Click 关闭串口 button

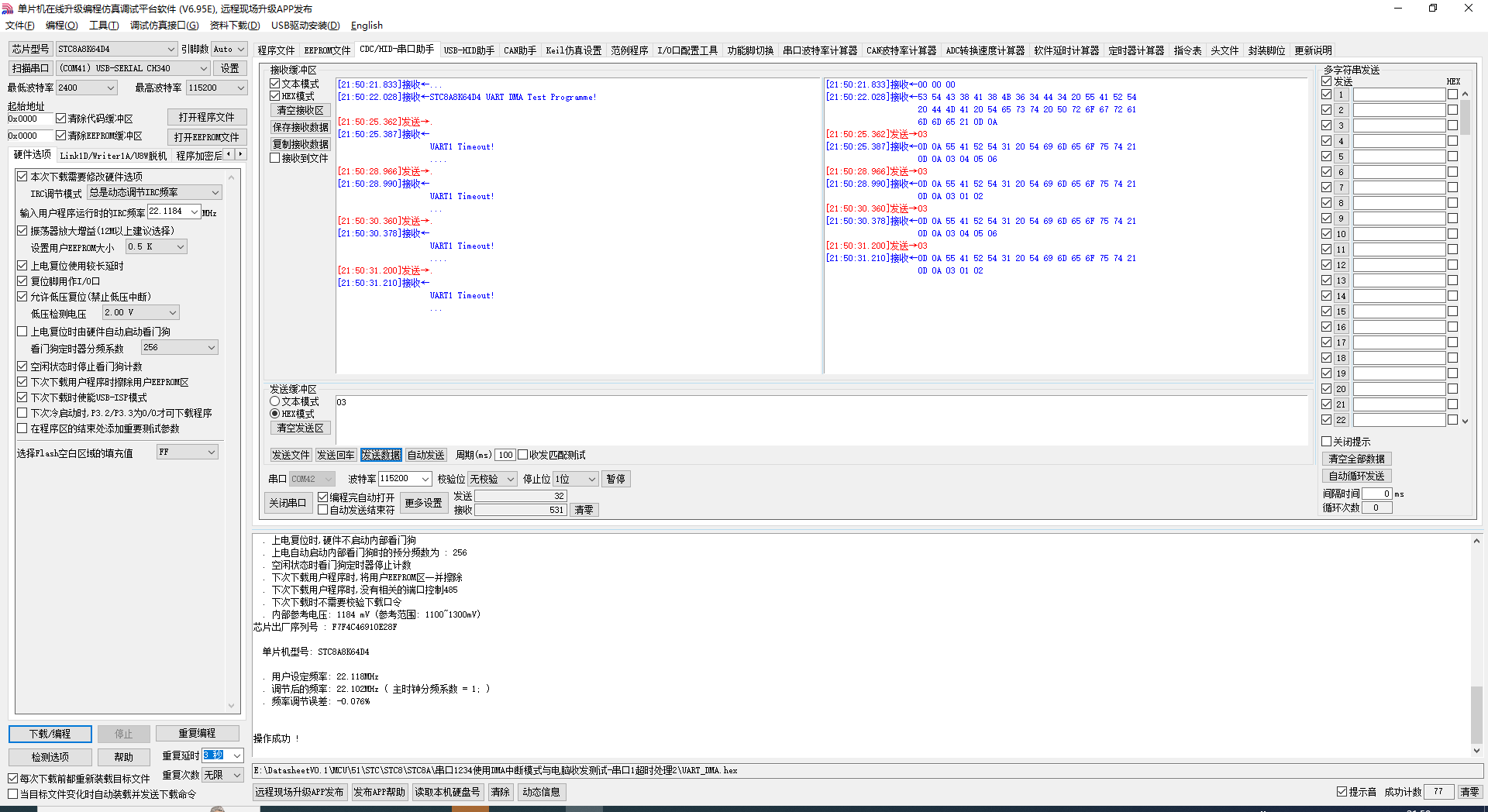(288, 503)
